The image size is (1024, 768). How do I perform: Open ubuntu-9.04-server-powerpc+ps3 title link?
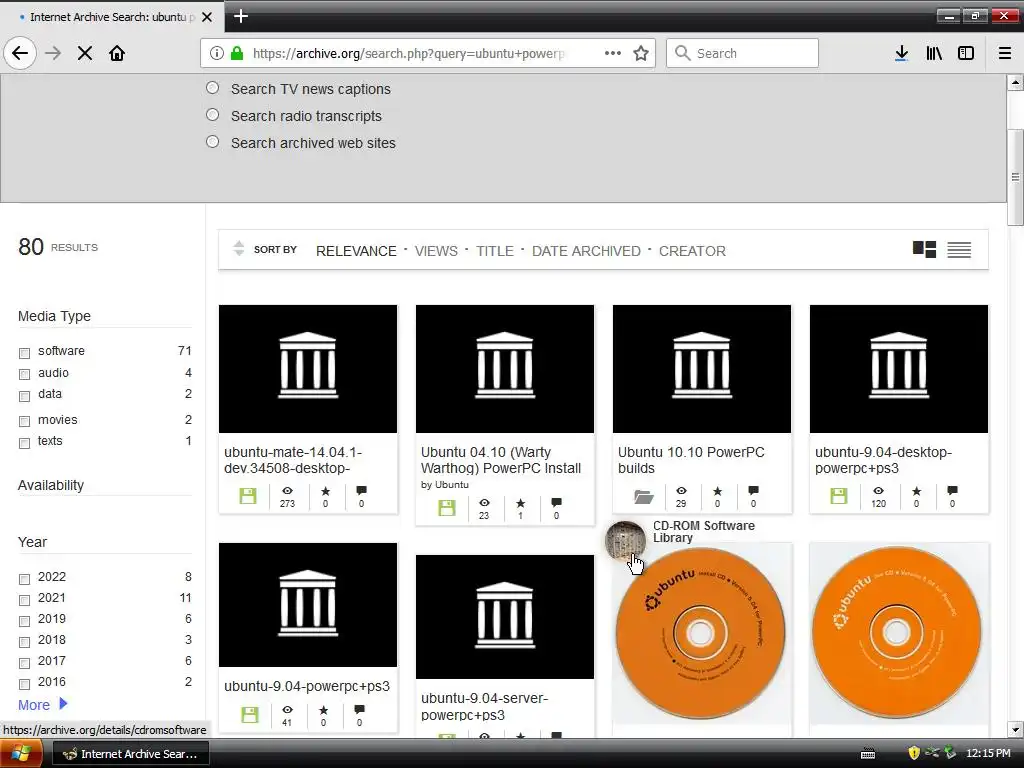point(485,706)
